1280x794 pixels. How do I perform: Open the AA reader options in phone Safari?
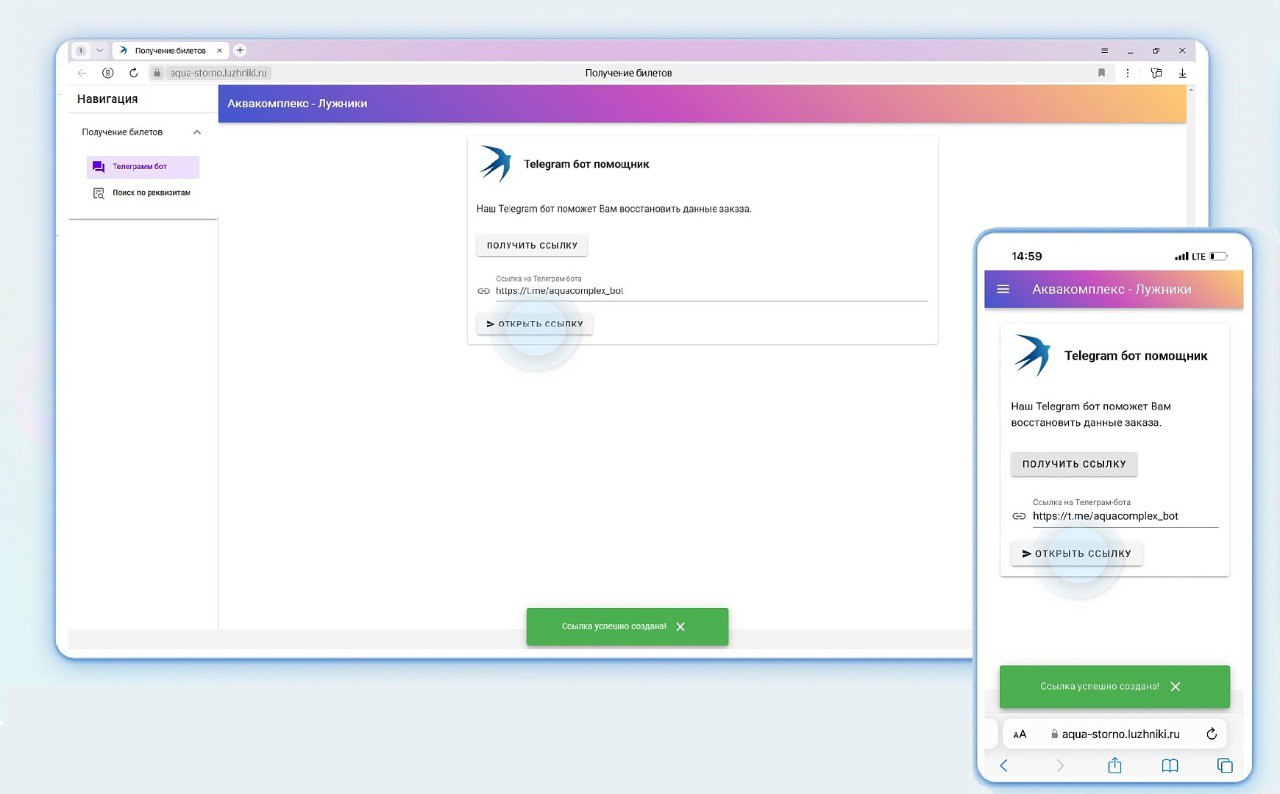coord(1020,734)
